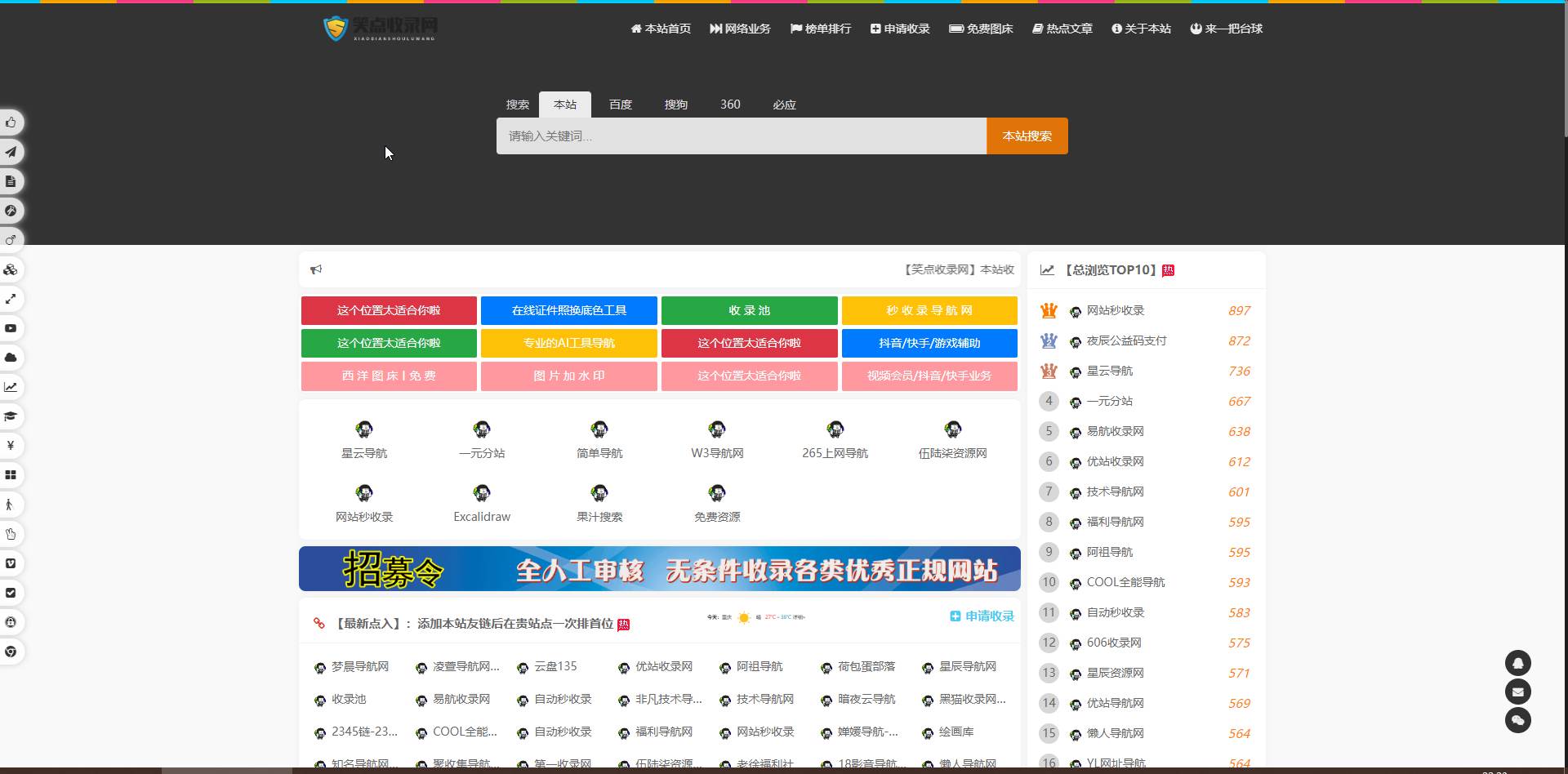This screenshot has height=774, width=1568.
Task: Click the 笑点收录网 site logo
Action: point(381,29)
